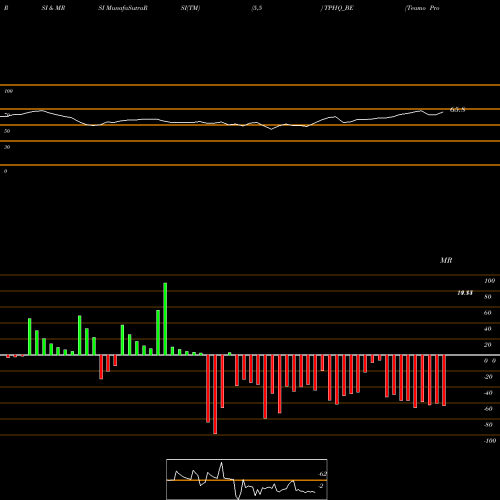The width and height of the screenshot is (500, 500).
Task: Open the mini overview chart thumbnail
Action: pos(247,479)
